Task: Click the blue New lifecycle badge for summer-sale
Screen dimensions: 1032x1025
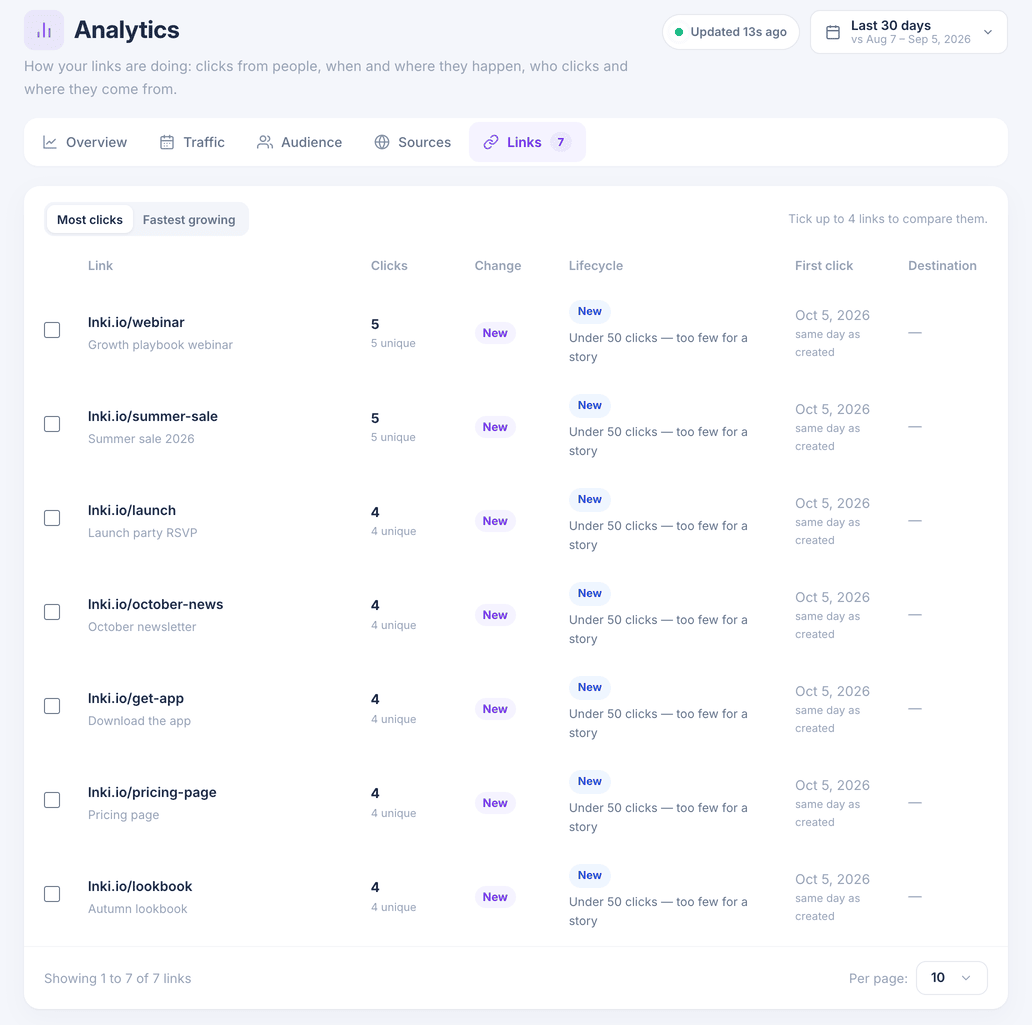Action: click(x=590, y=406)
